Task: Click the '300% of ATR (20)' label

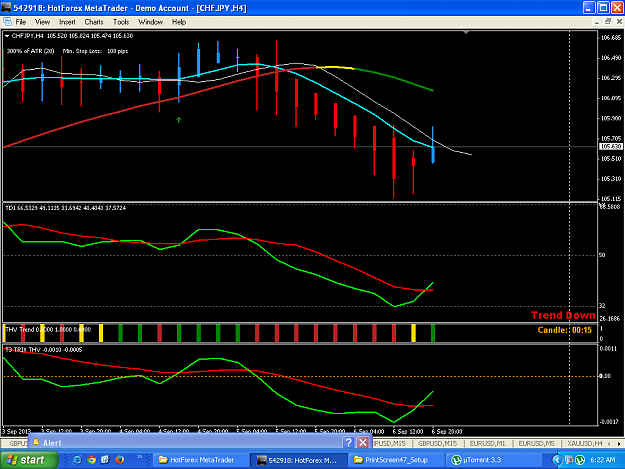Action: (31, 51)
